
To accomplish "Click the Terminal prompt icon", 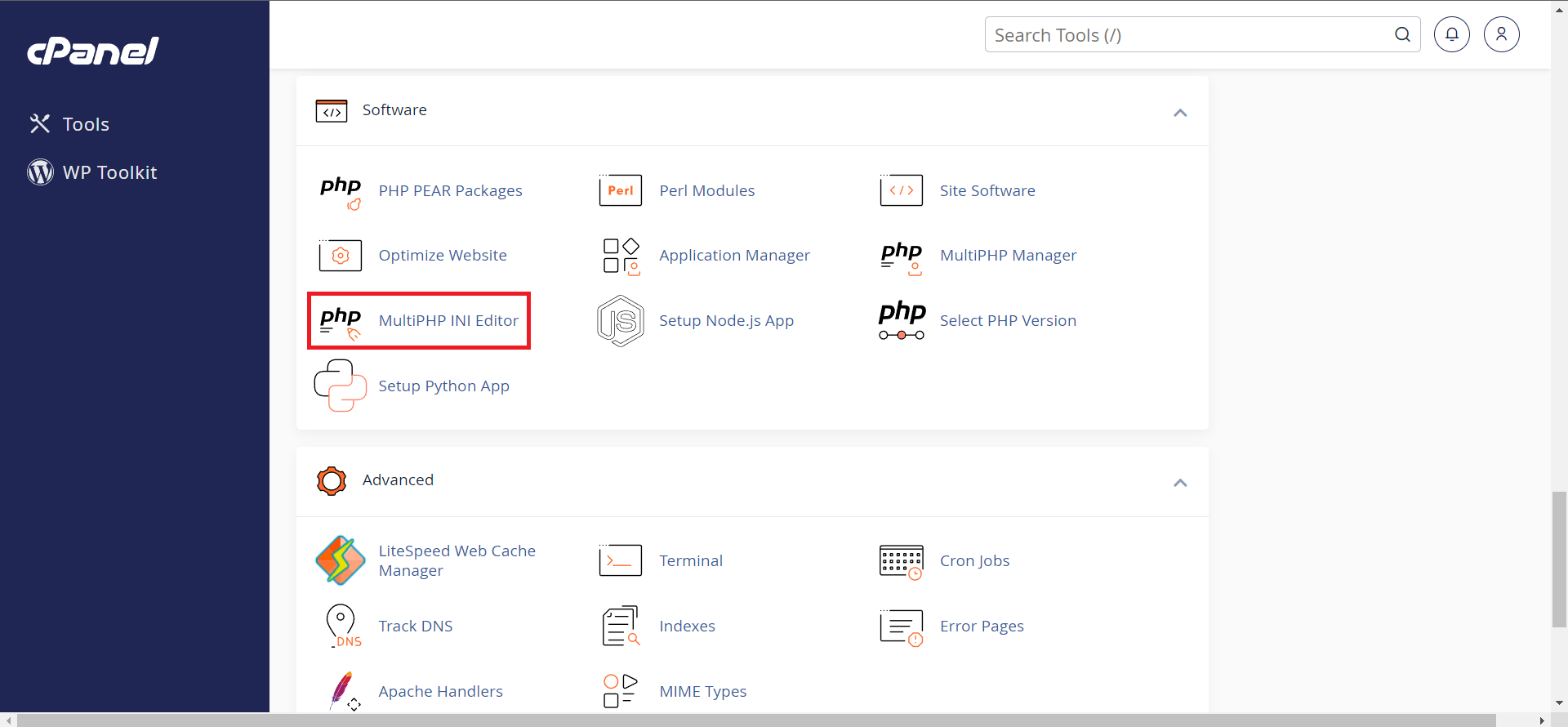I will [x=621, y=560].
